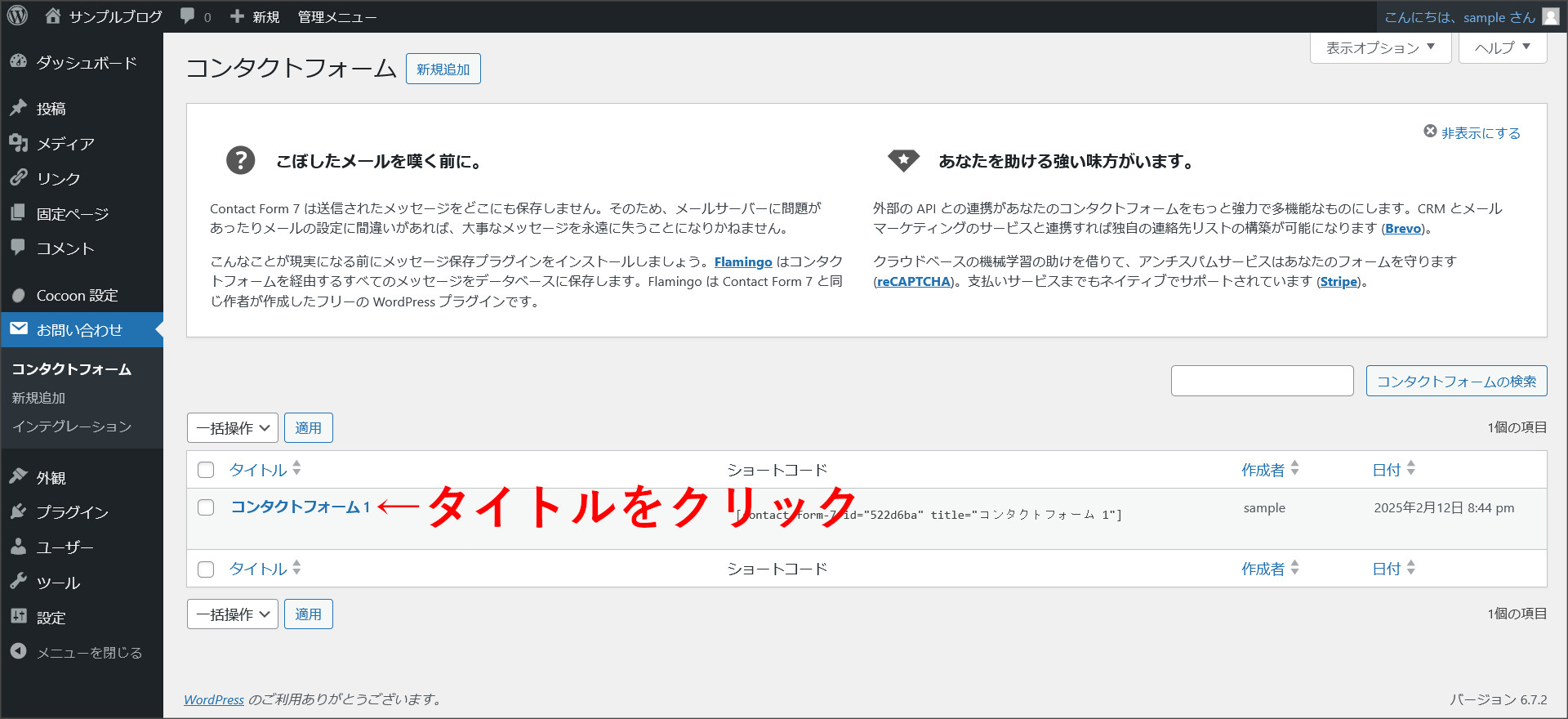Click the comments bubble icon in admin bar
The width and height of the screenshot is (1568, 719).
pos(188,16)
